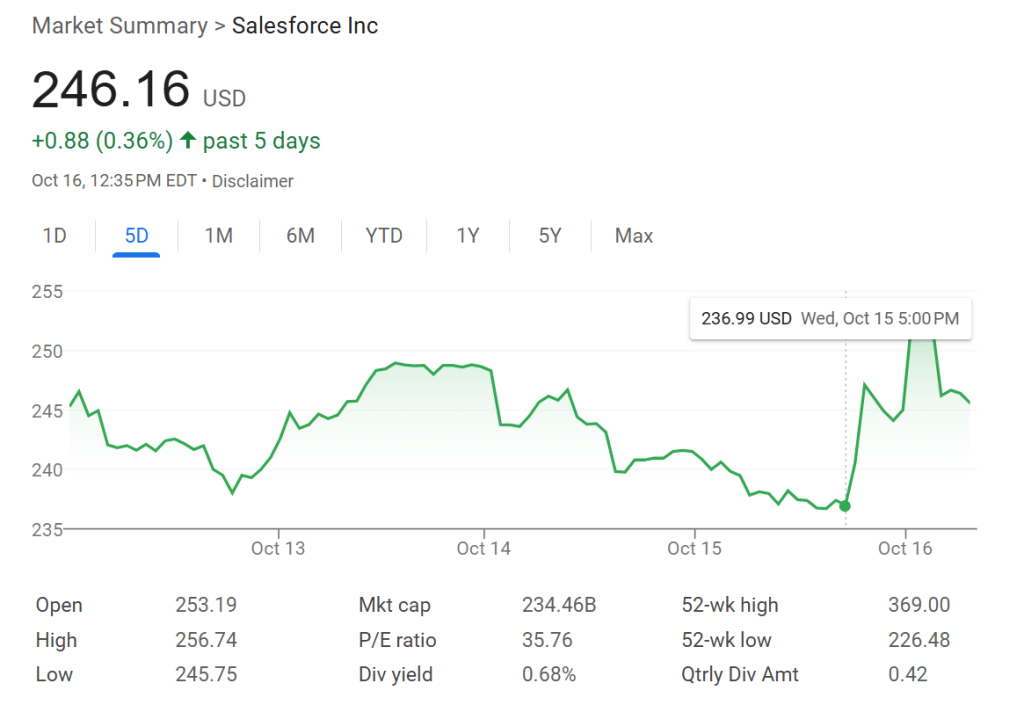The height and width of the screenshot is (705, 1024).
Task: View the 1Y chart range
Action: [x=468, y=236]
